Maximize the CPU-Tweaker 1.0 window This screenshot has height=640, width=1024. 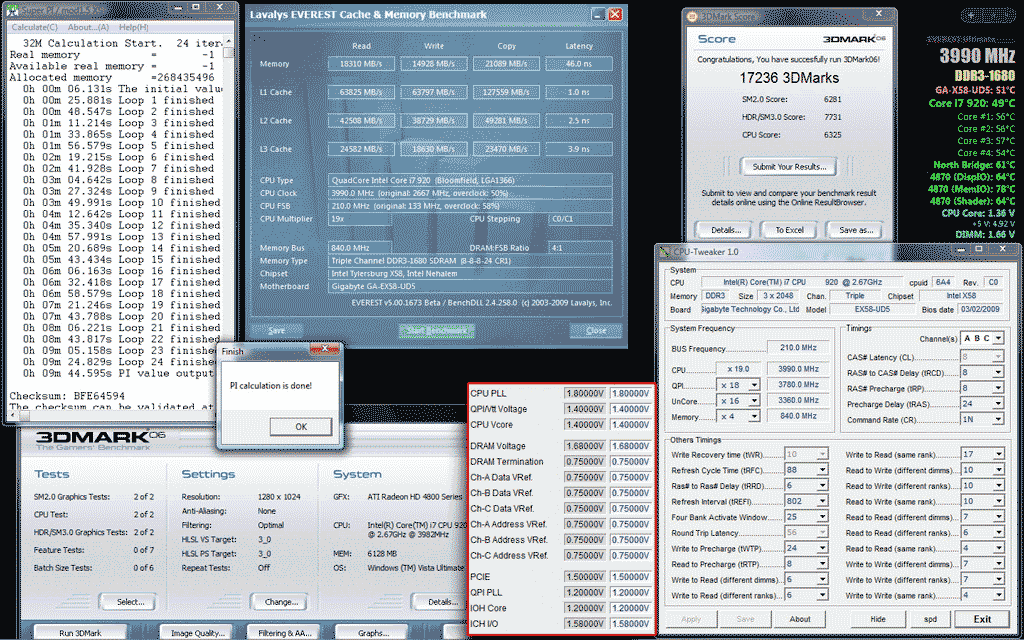tap(978, 249)
